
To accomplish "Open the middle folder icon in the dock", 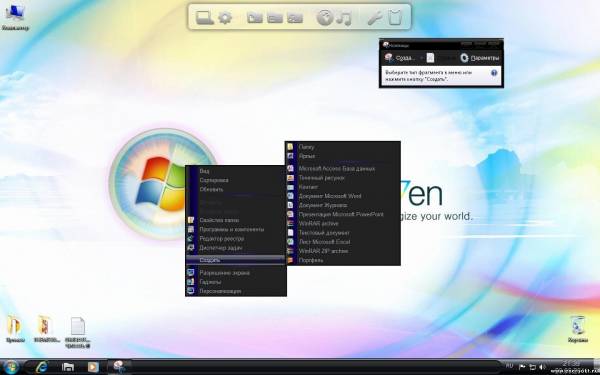I will pos(275,18).
